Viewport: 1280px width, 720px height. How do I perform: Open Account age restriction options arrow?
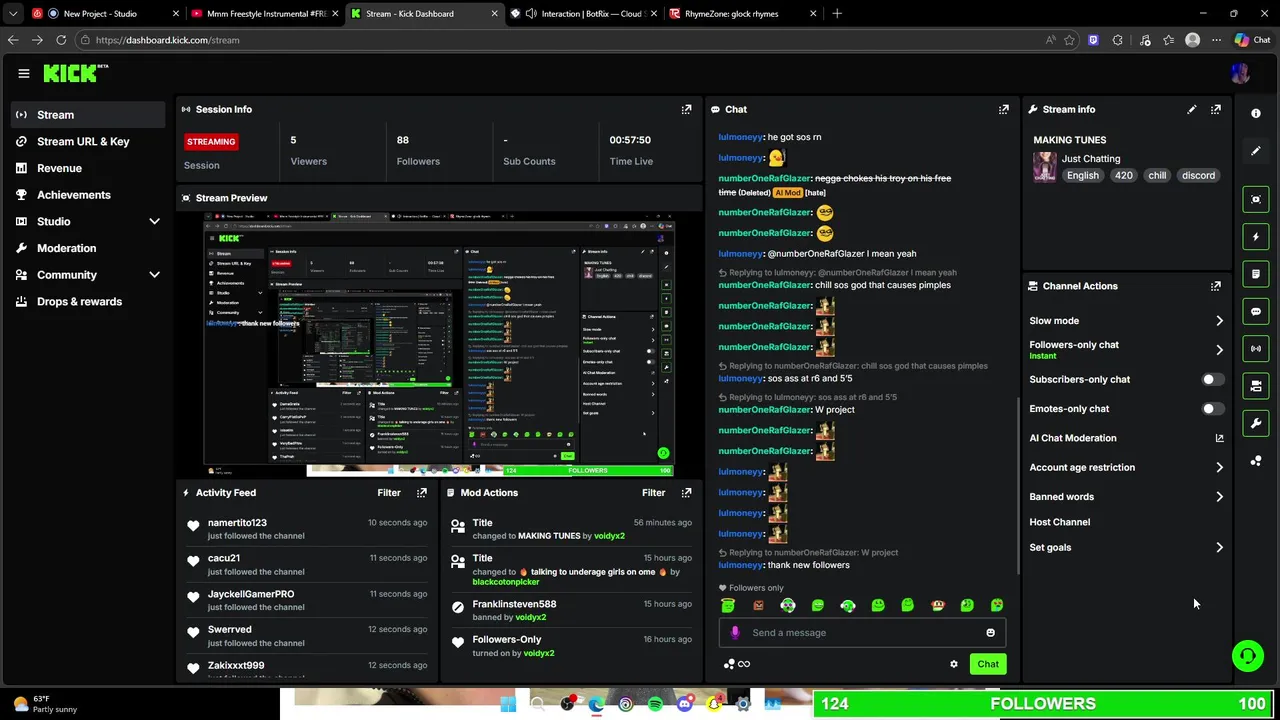1219,467
